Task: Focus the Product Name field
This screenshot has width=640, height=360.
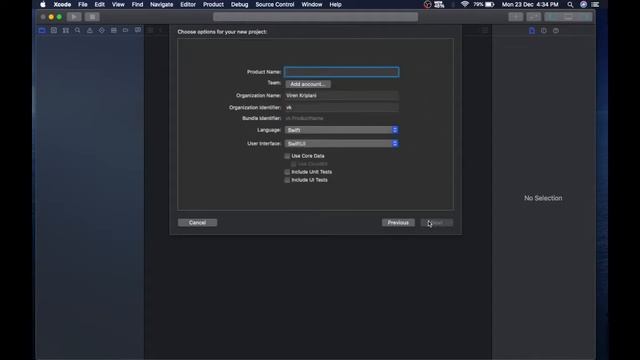Action: tap(342, 72)
